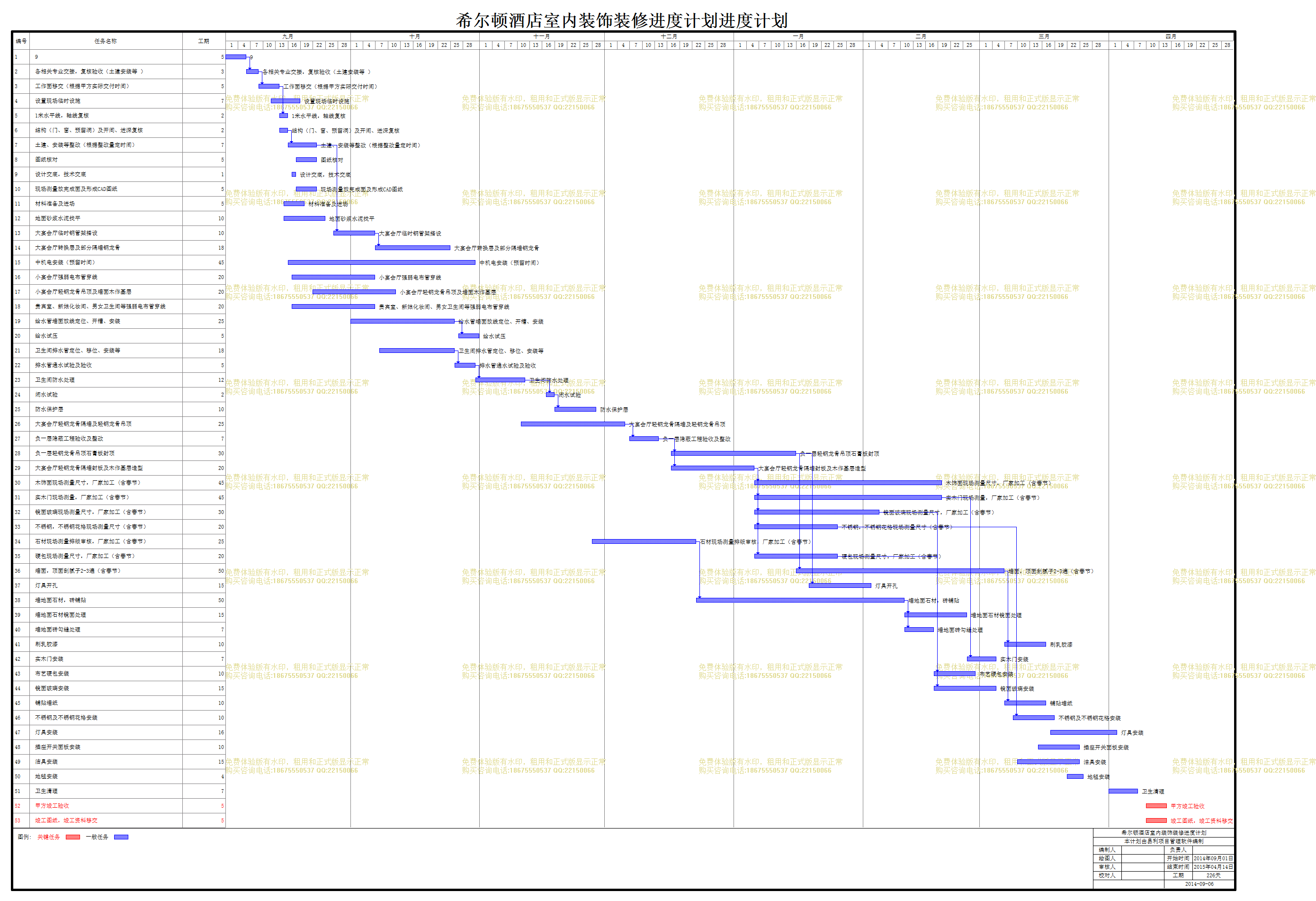This screenshot has width=1316, height=901.
Task: Select the 十月 month header
Action: [414, 36]
